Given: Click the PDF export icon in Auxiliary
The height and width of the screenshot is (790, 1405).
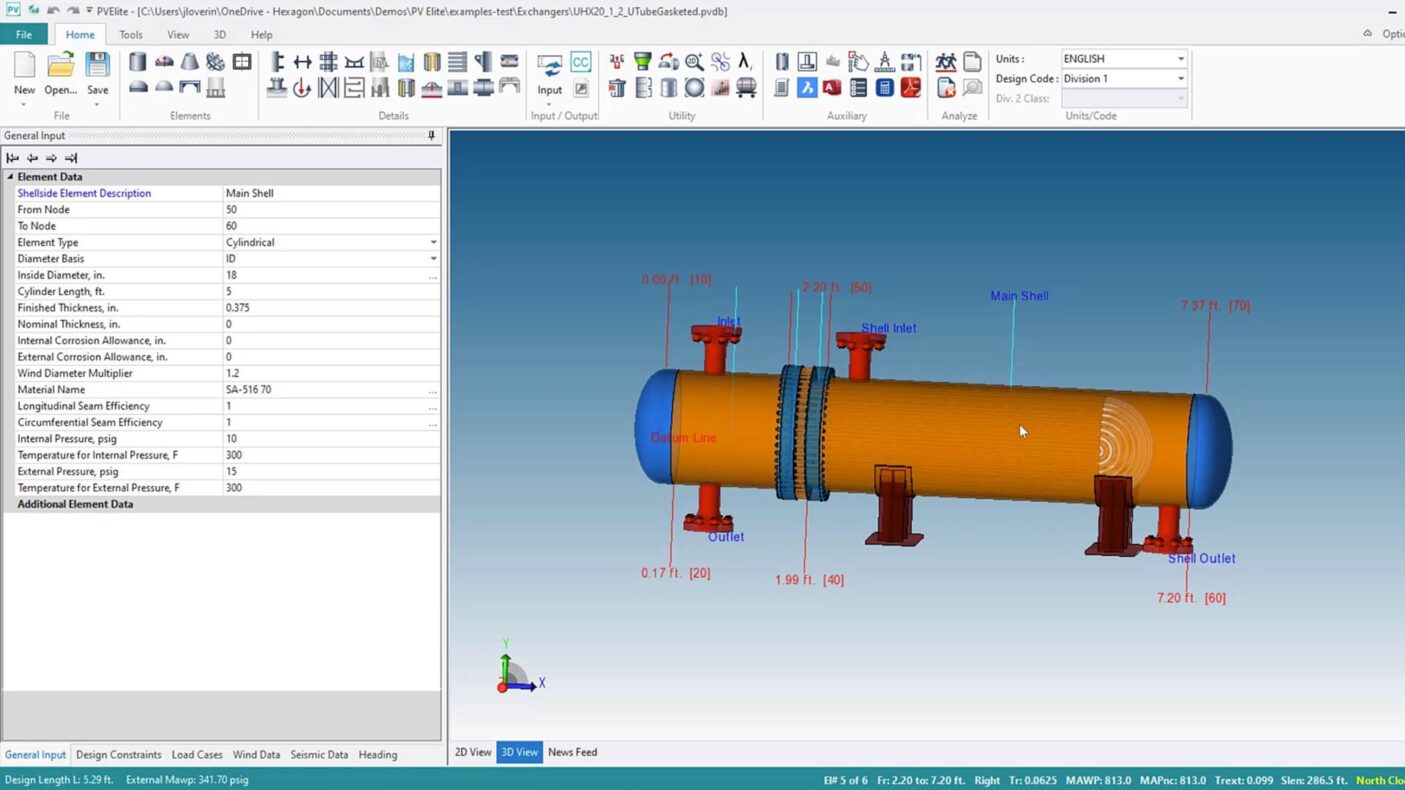Looking at the screenshot, I should [x=910, y=88].
